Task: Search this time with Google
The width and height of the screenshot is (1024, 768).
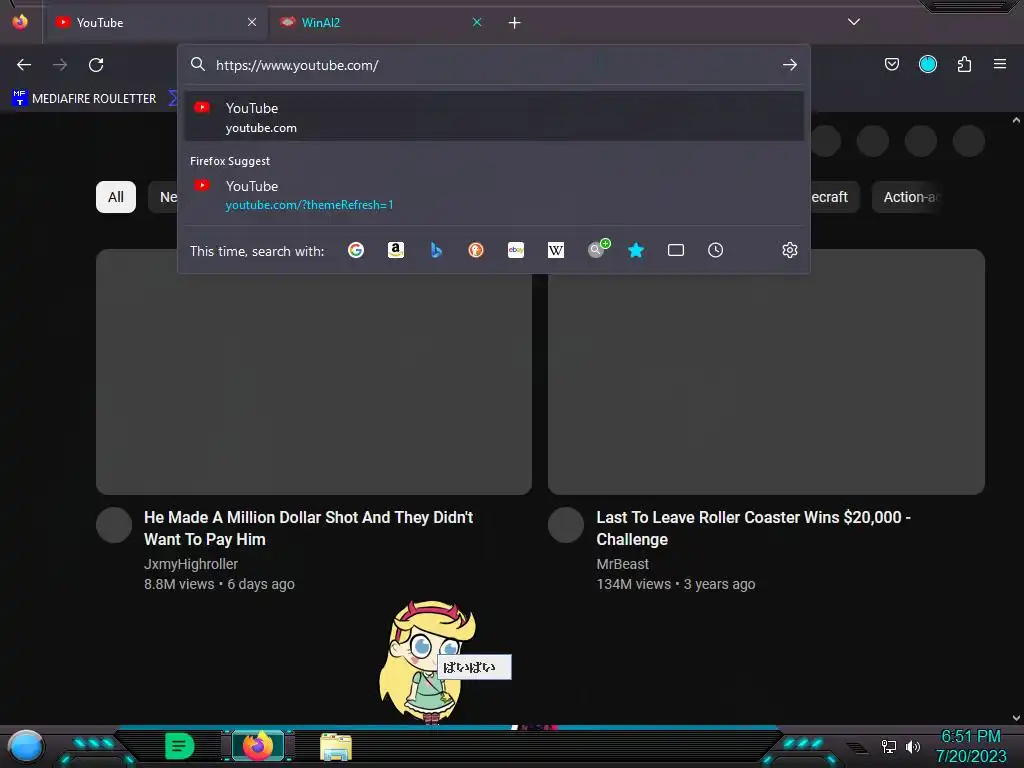Action: point(356,250)
